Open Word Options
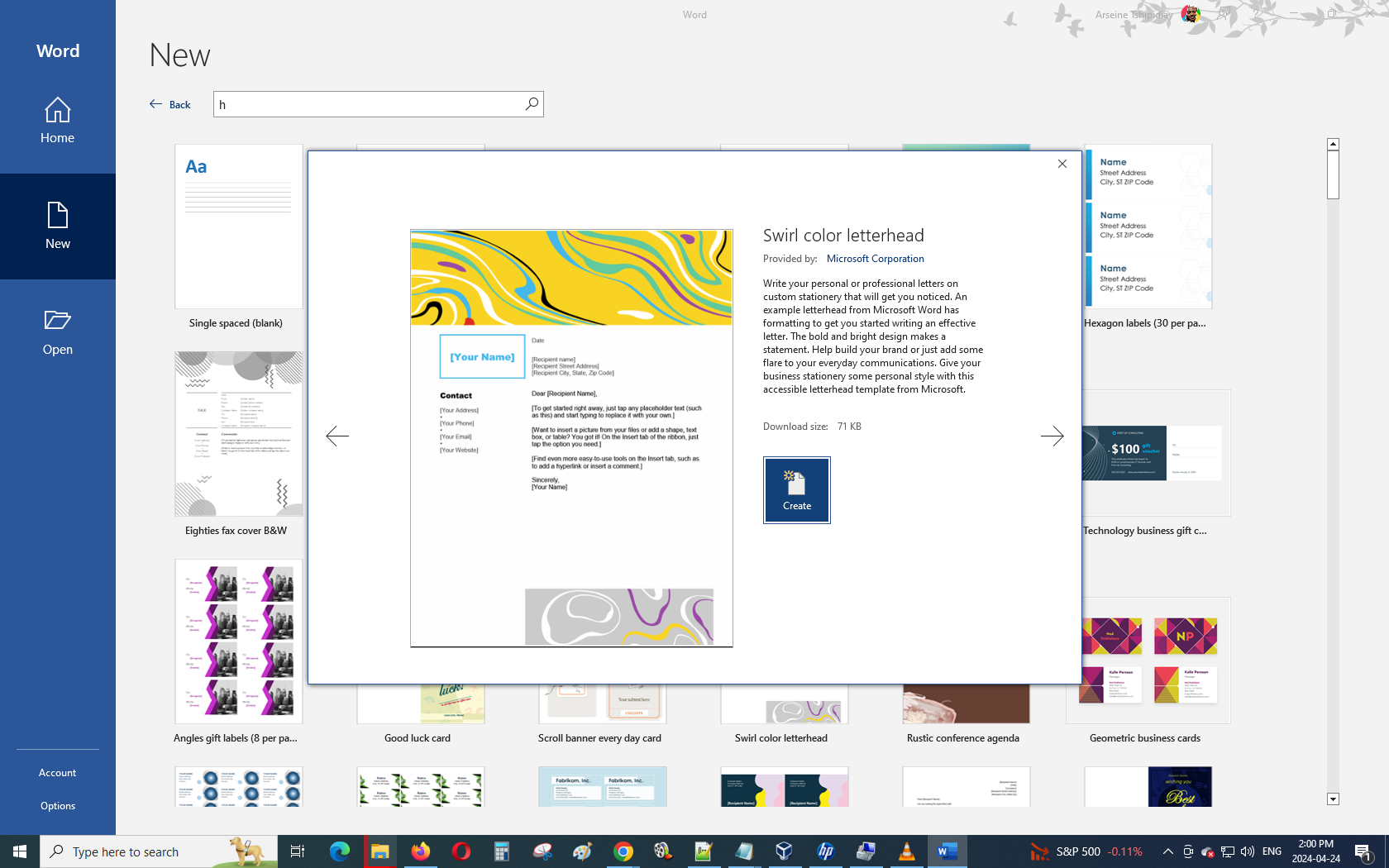This screenshot has width=1389, height=868. click(57, 806)
